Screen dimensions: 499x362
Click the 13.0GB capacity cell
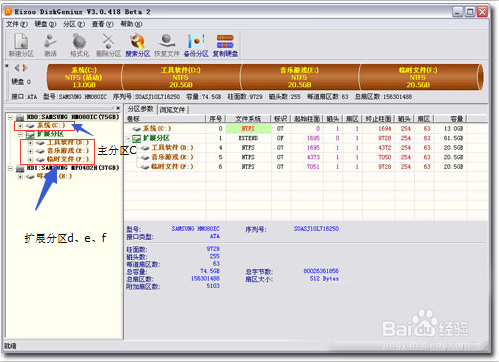453,129
